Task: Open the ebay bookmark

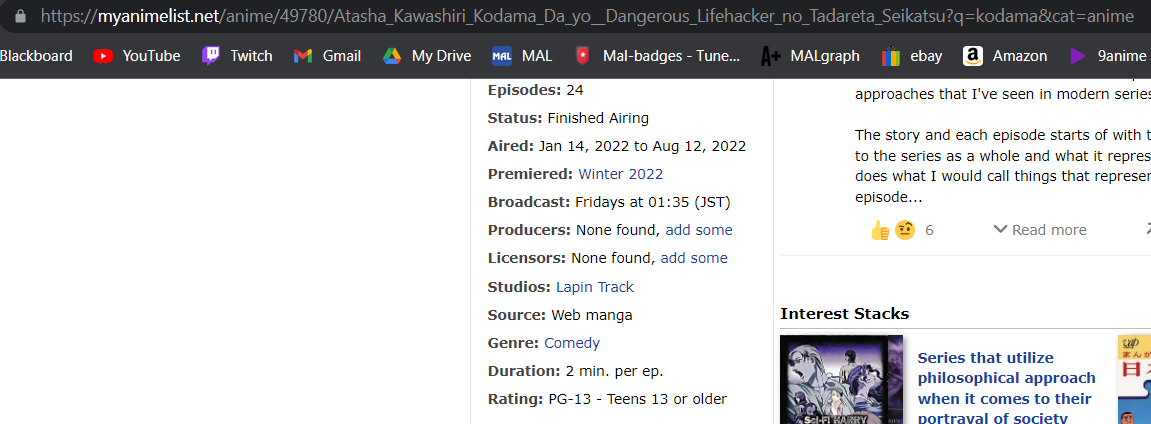Action: (911, 56)
